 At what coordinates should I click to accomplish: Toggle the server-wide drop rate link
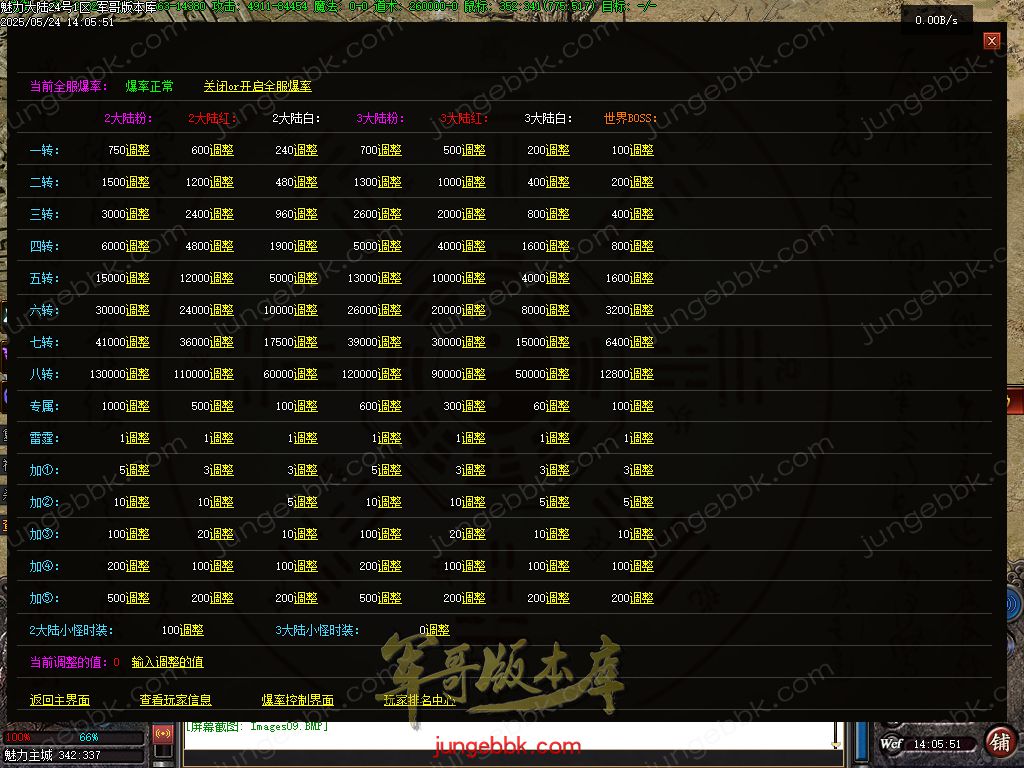coord(257,87)
